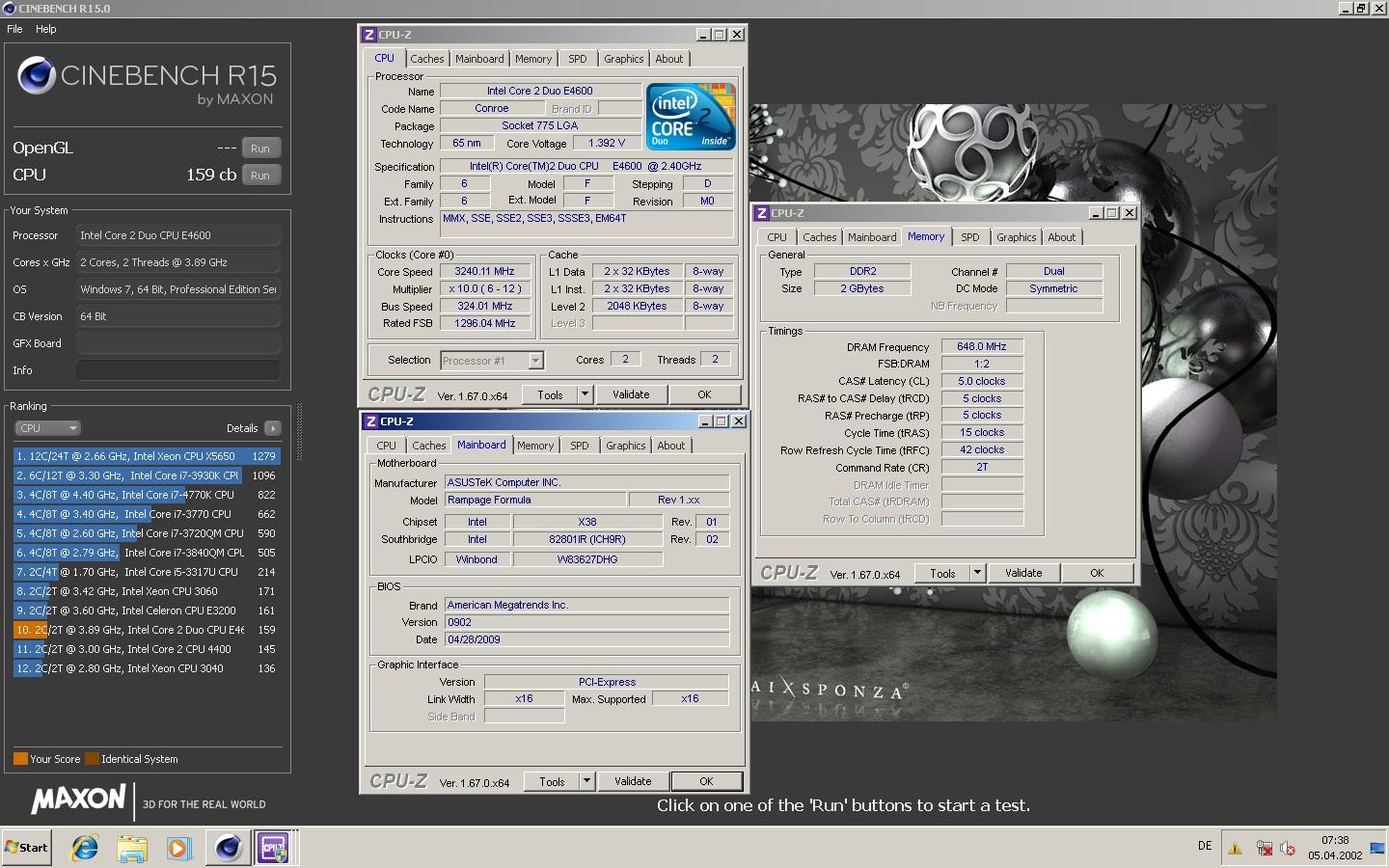Viewport: 1389px width, 868px height.
Task: Switch to CPU-Z taskbar icon
Action: (x=275, y=848)
